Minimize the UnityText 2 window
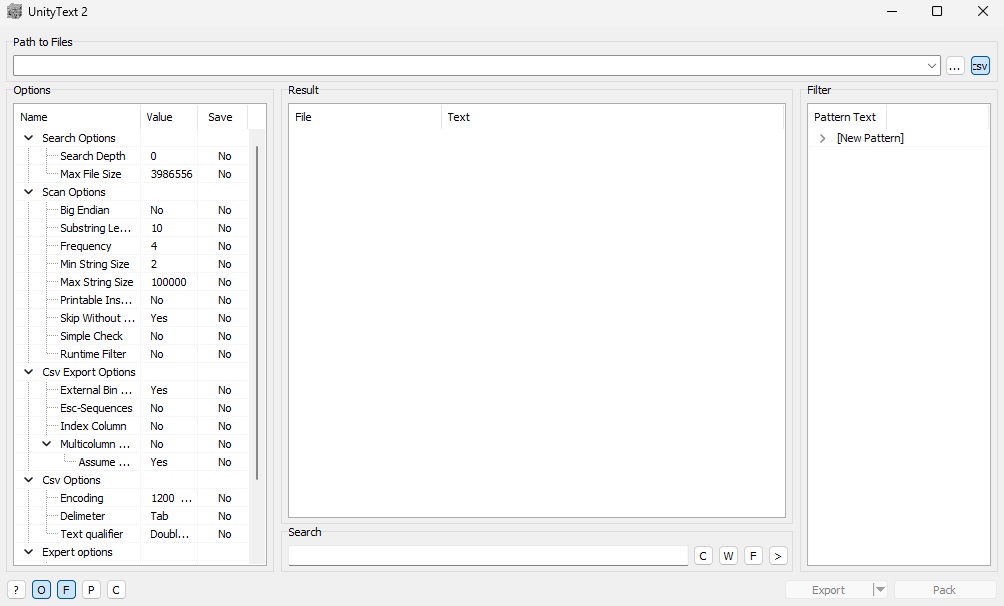This screenshot has width=1004, height=606. [x=891, y=12]
